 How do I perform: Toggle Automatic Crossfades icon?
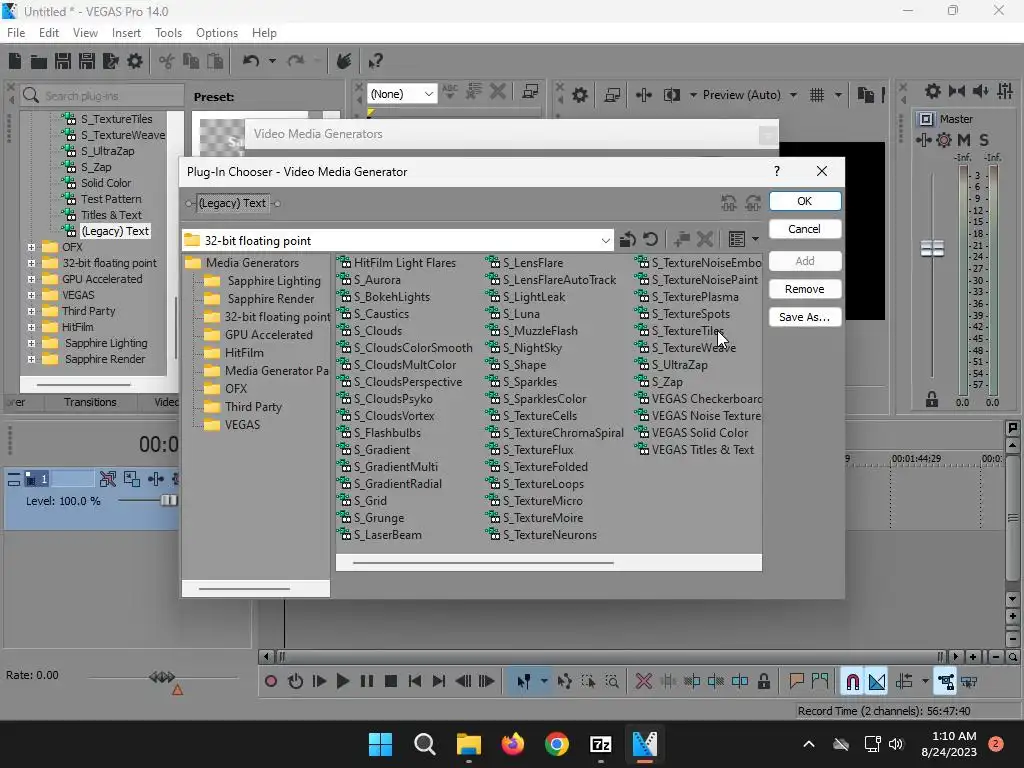[877, 682]
